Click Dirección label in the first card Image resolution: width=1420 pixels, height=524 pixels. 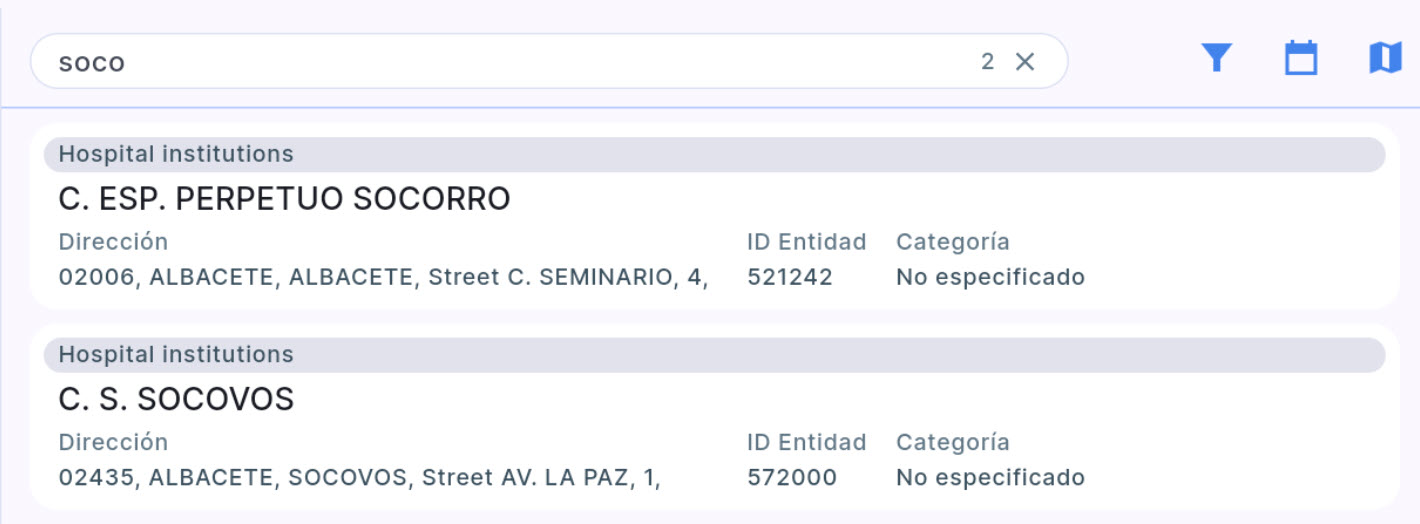[113, 242]
